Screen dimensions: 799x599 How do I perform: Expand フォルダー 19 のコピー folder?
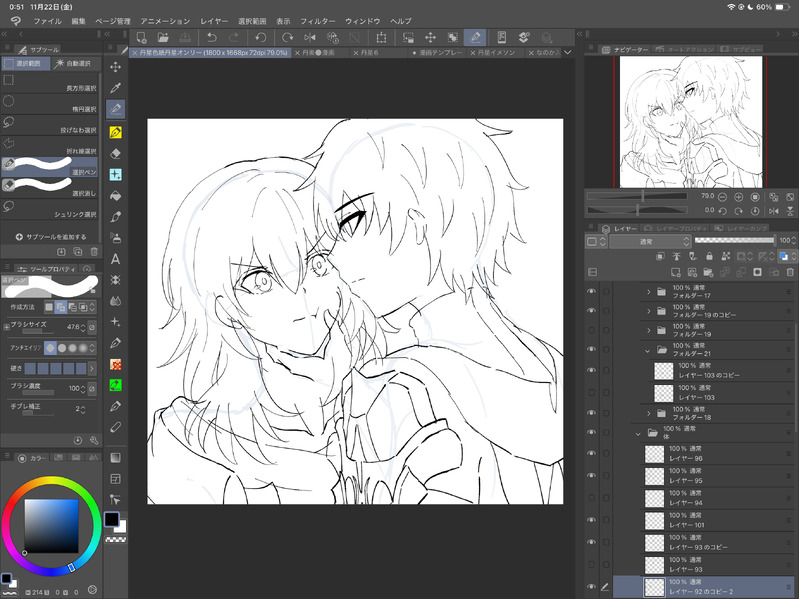648,311
